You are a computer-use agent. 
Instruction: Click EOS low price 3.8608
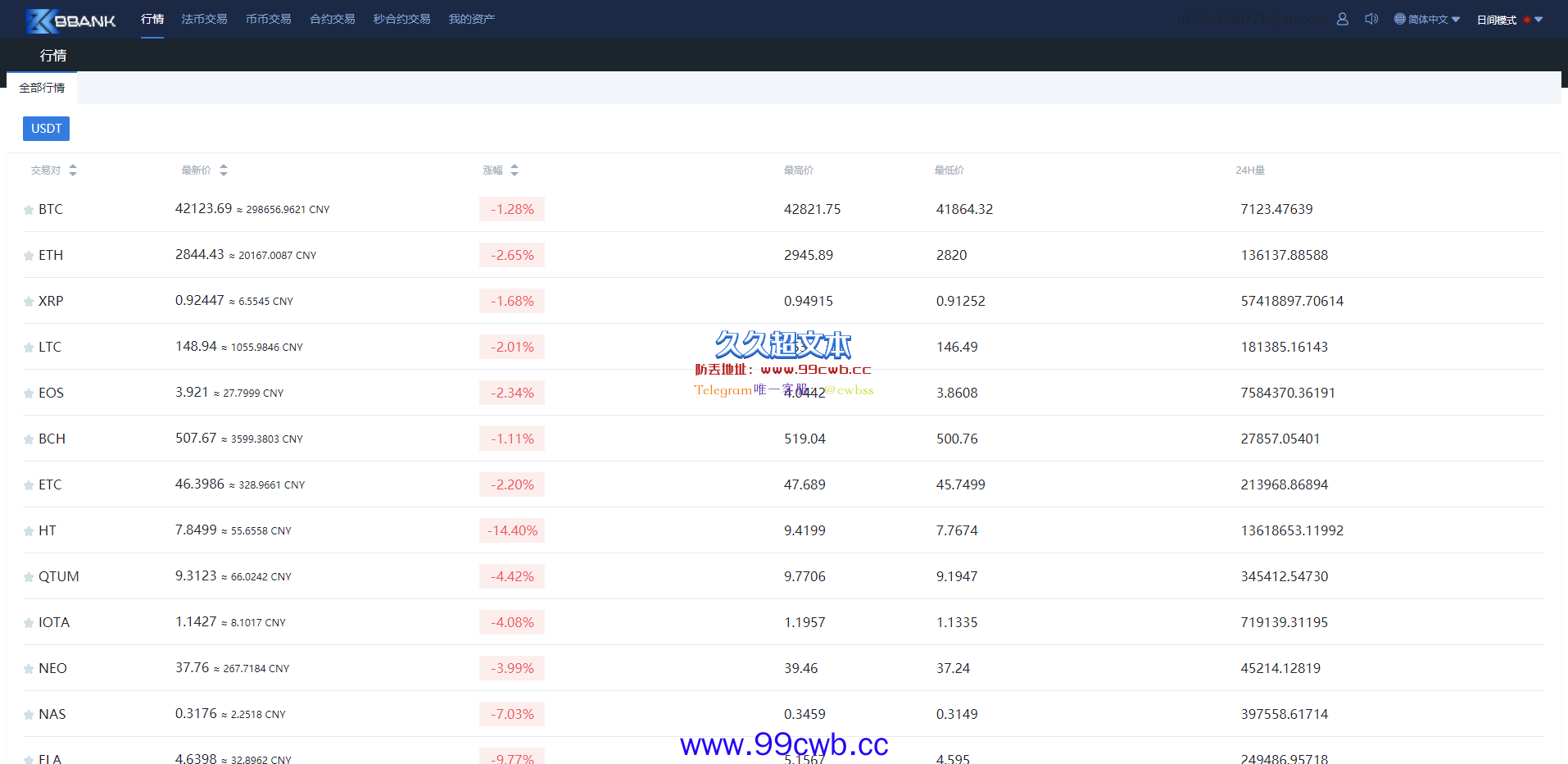(x=957, y=393)
